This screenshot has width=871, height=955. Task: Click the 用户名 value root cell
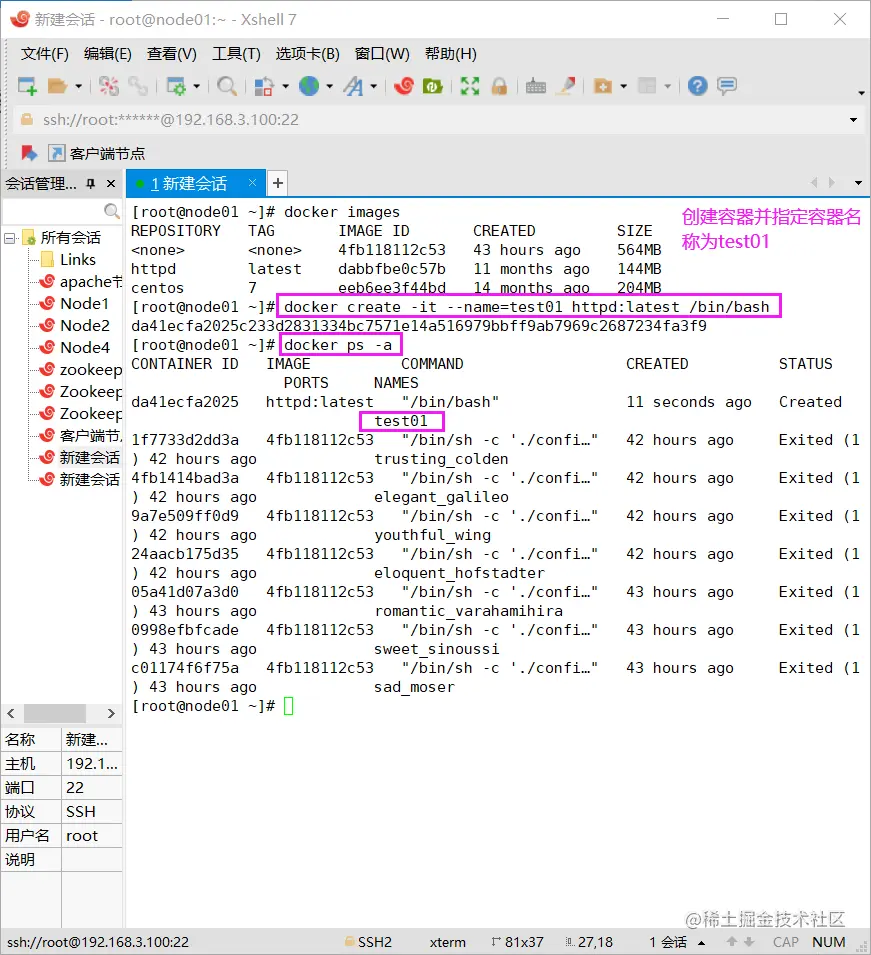(92, 836)
